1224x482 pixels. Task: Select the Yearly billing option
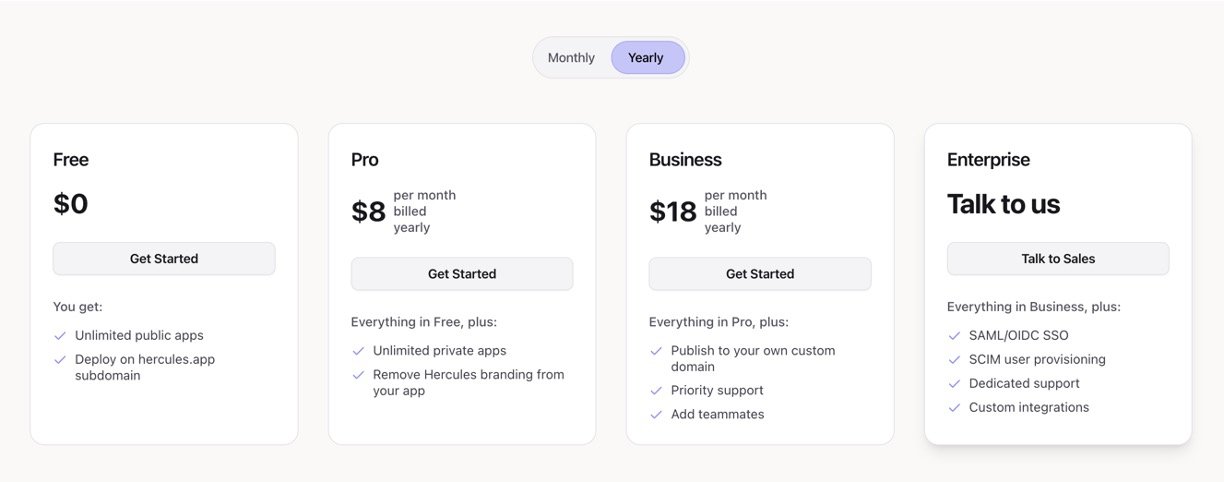(x=646, y=58)
